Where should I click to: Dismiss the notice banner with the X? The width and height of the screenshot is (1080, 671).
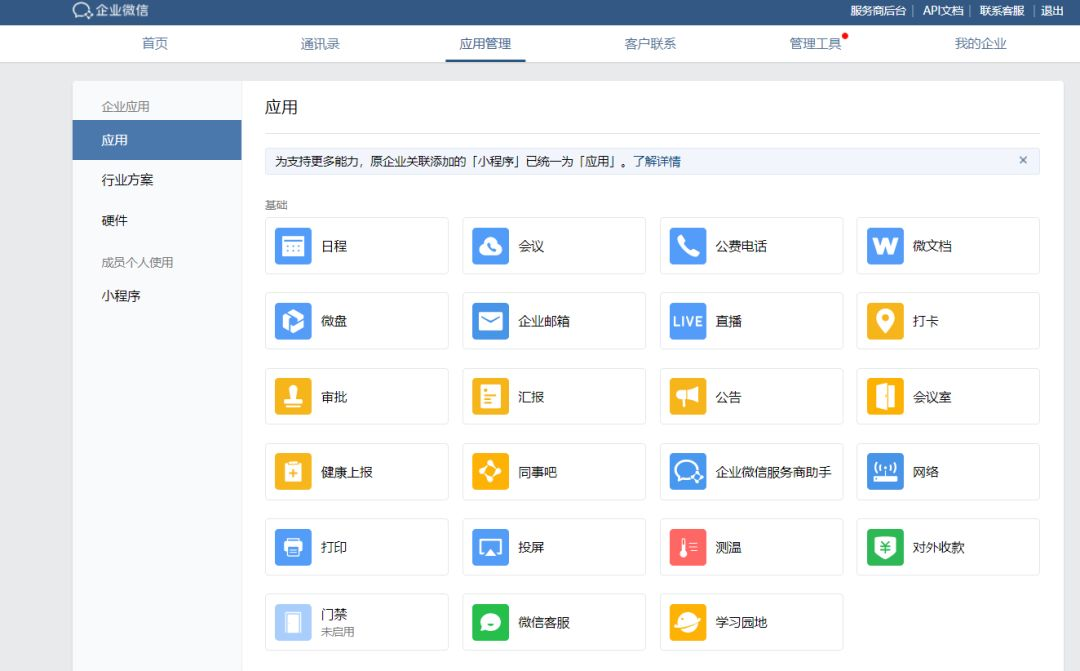click(1023, 160)
